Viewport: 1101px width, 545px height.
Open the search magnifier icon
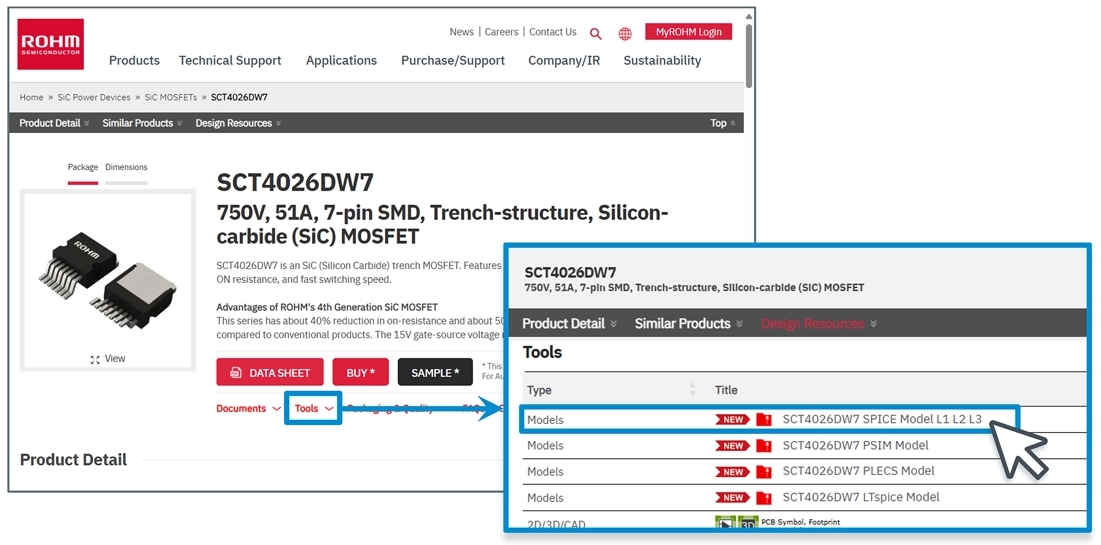[595, 34]
